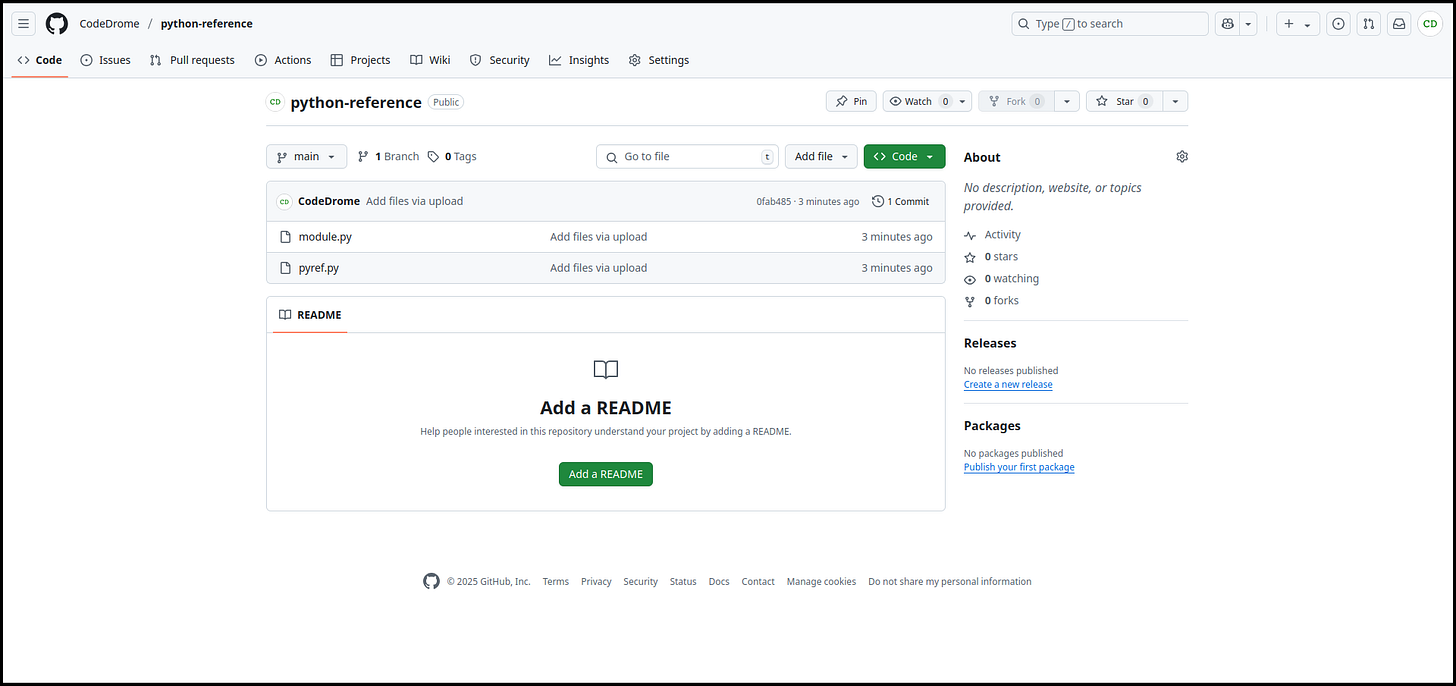Screen dimensions: 1456x686
Task: Expand the Copilot dropdown arrow in header
Action: pos(1248,24)
